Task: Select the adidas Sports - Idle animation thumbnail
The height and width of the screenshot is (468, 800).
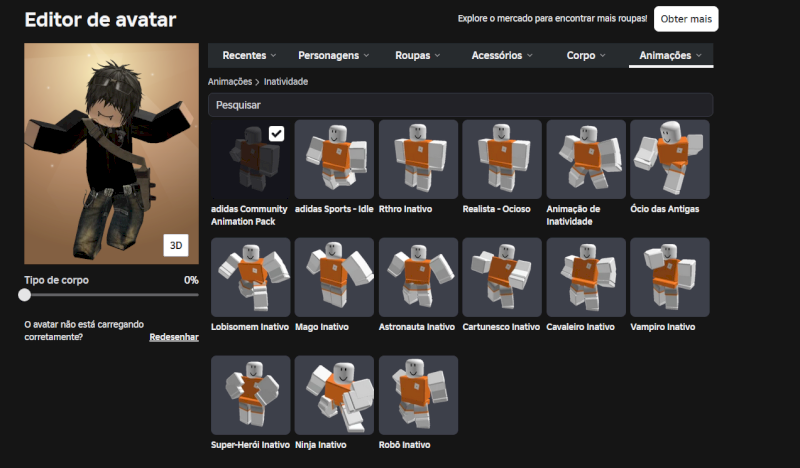Action: click(334, 159)
